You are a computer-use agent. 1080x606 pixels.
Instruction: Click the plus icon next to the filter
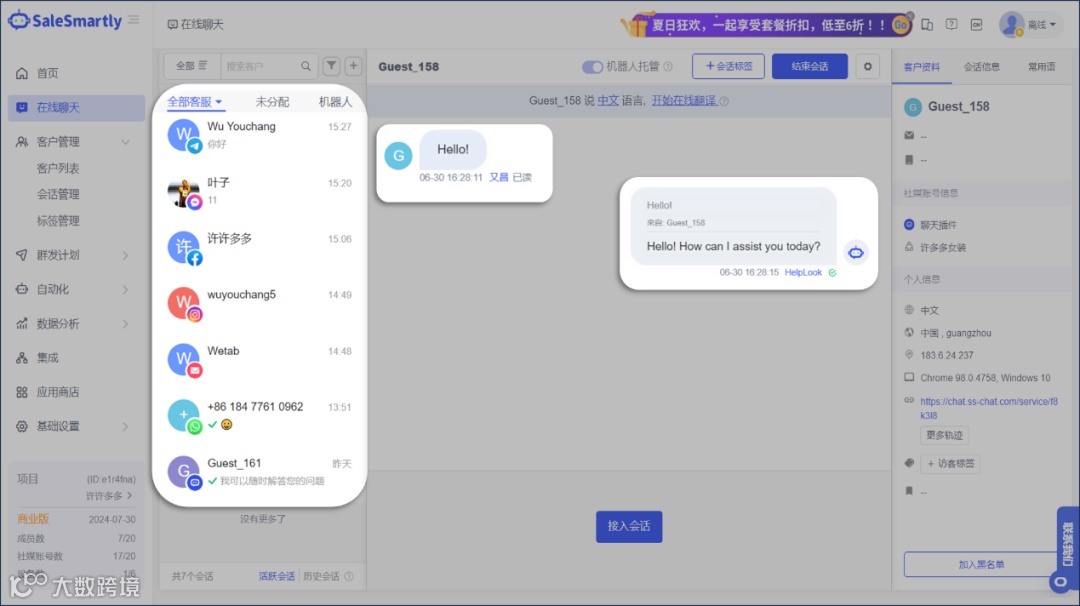click(353, 65)
